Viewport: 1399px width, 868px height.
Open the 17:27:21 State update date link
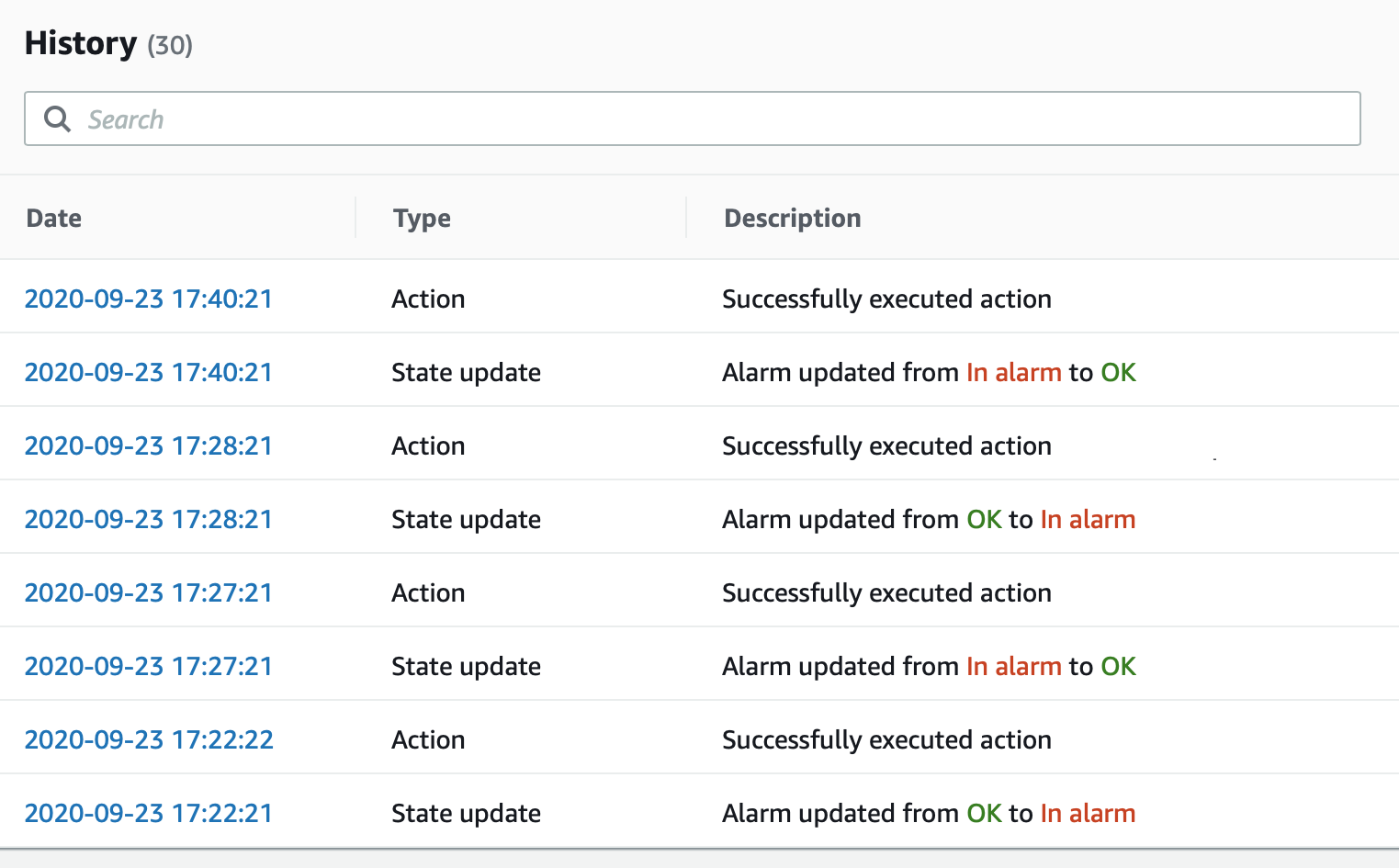coord(148,667)
